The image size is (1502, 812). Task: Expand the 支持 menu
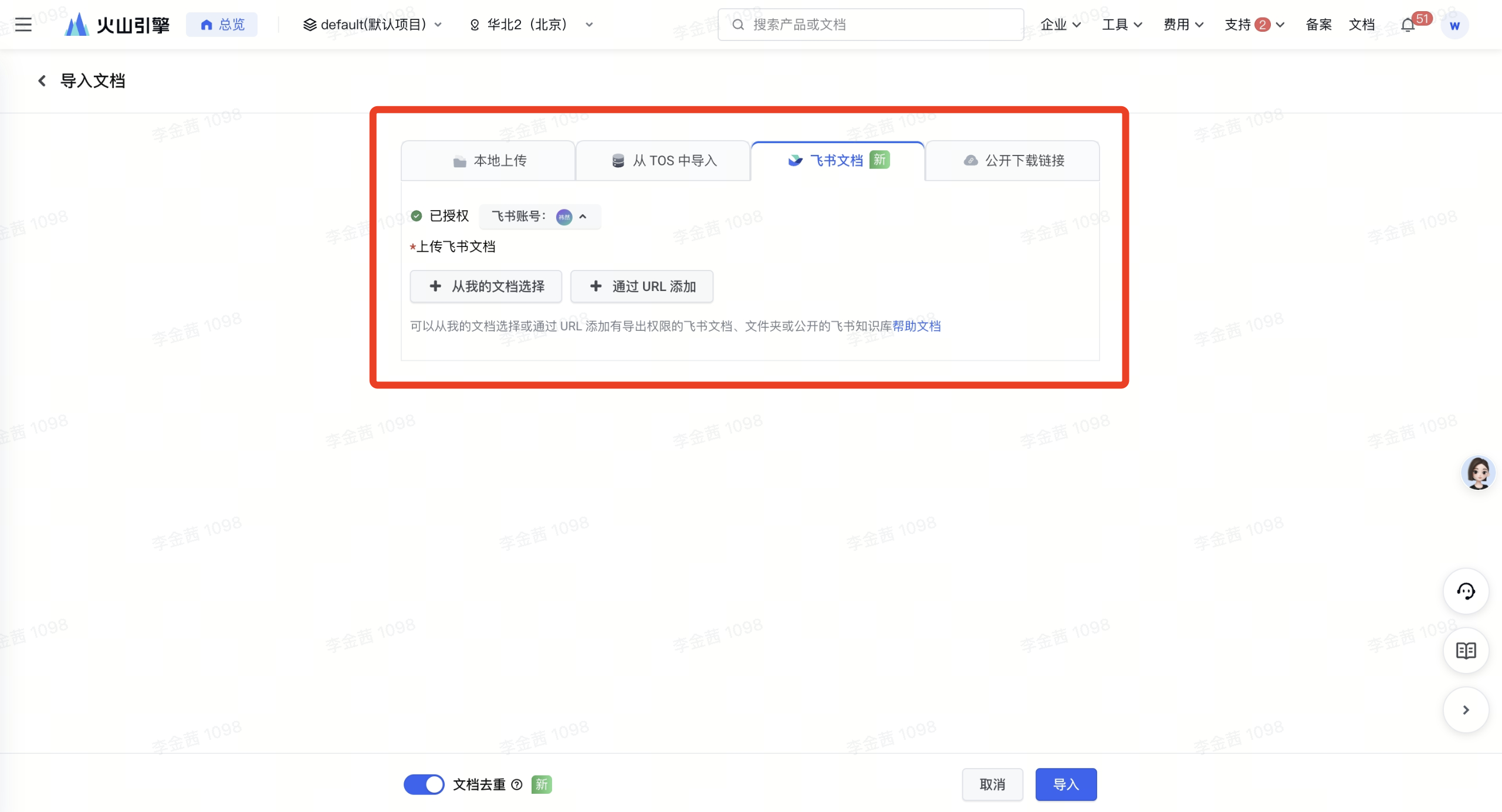click(x=1254, y=25)
